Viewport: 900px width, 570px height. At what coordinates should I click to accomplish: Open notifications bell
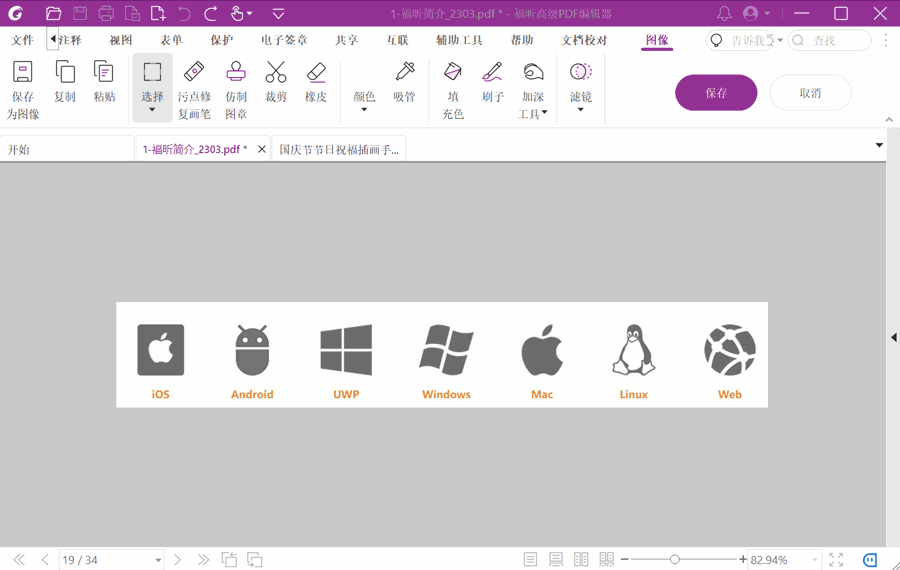click(724, 13)
